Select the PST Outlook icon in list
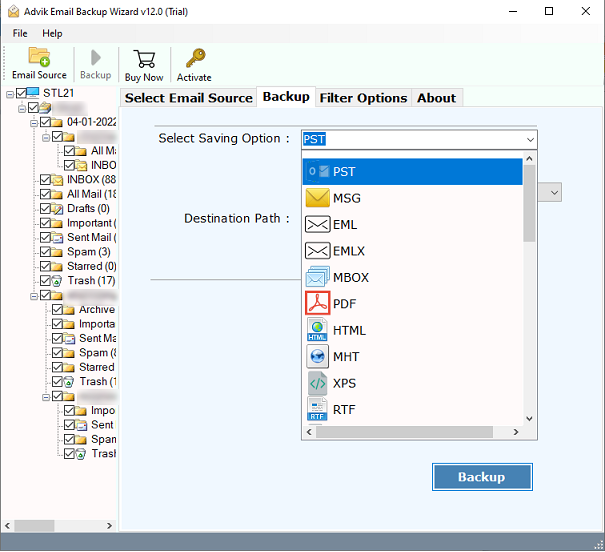The height and width of the screenshot is (552, 605). pos(318,171)
